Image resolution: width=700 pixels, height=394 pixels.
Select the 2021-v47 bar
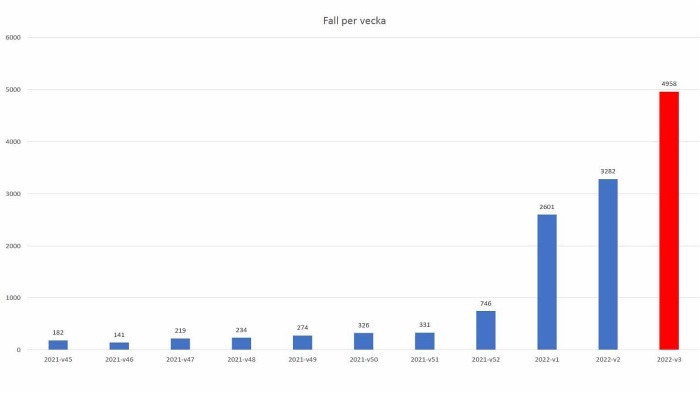[180, 344]
